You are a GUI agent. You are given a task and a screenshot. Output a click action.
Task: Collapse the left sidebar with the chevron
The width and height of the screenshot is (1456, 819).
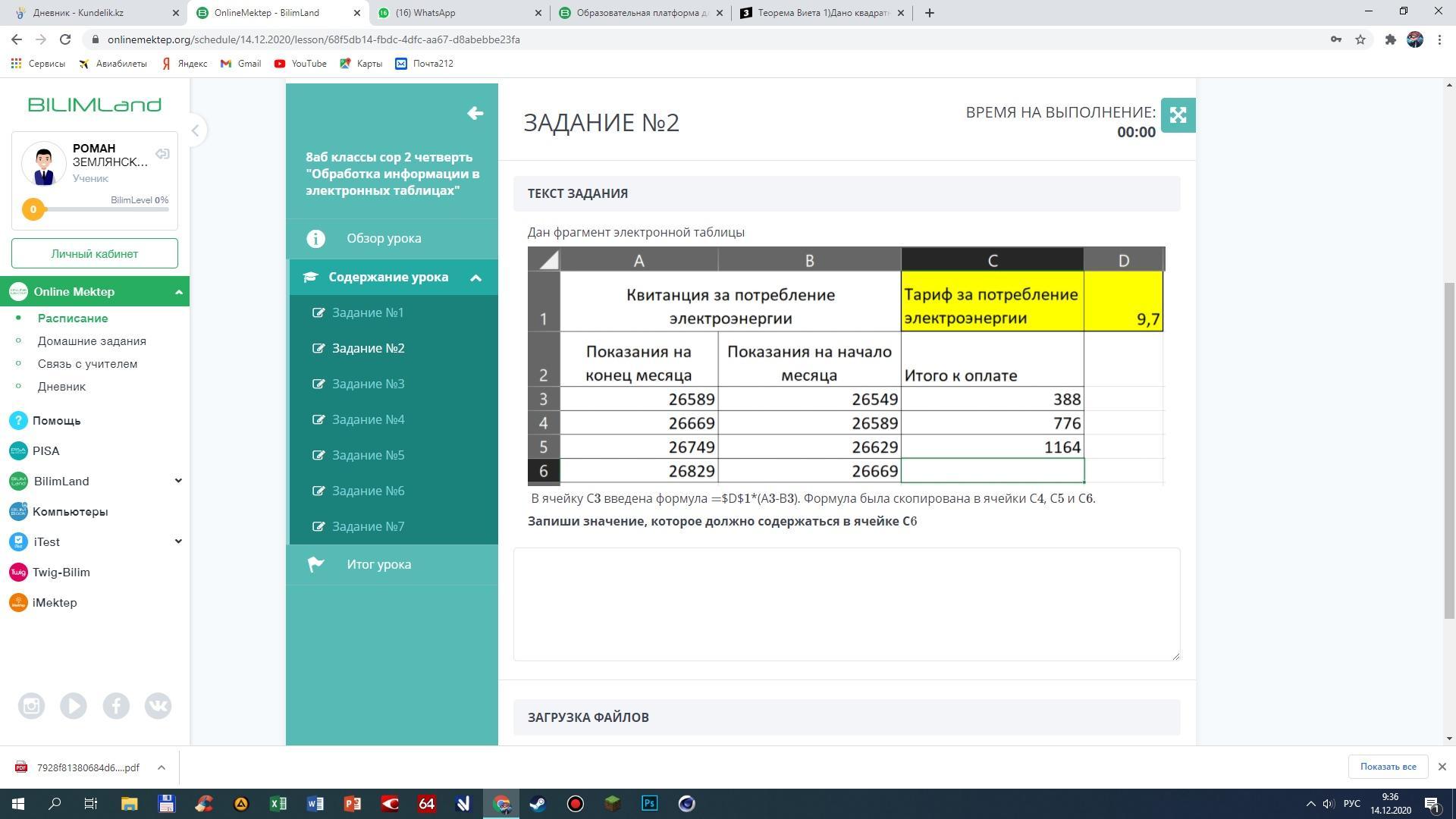click(195, 130)
